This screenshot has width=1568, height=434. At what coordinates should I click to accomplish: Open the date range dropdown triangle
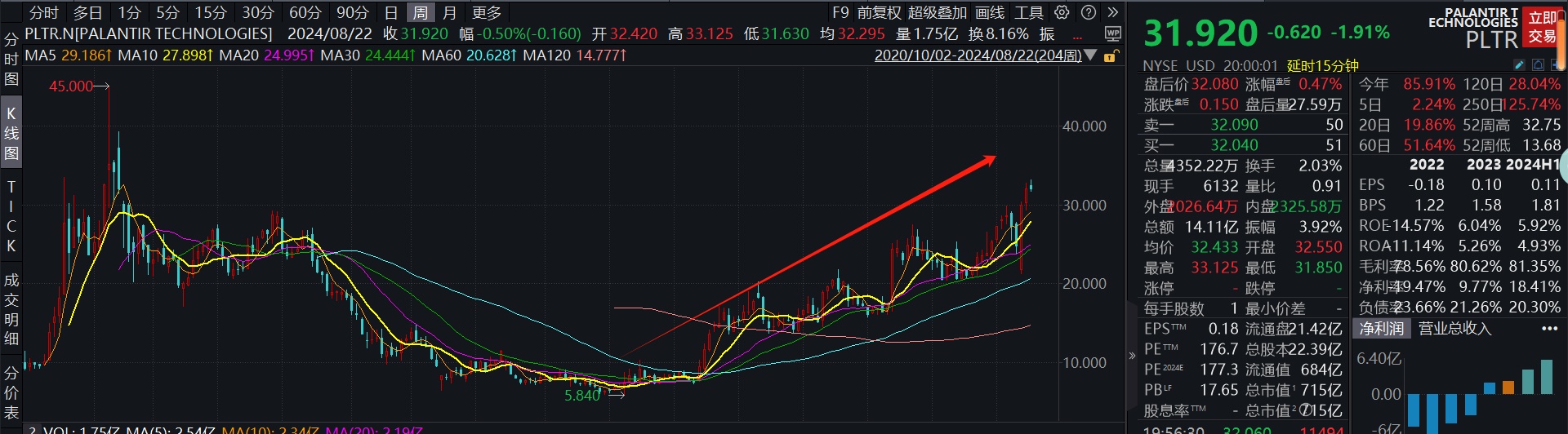point(1090,55)
